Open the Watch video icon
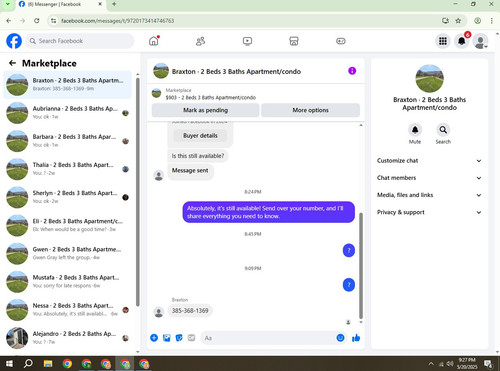Screen dimensions: 500x371 [247, 41]
